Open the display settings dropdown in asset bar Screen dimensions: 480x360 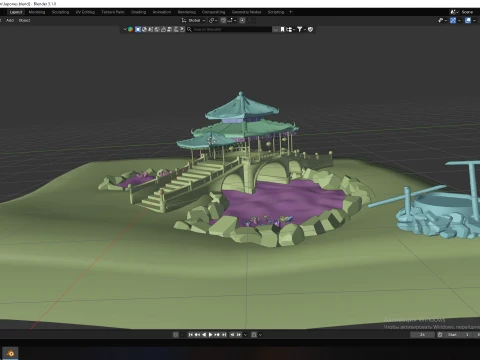290,29
